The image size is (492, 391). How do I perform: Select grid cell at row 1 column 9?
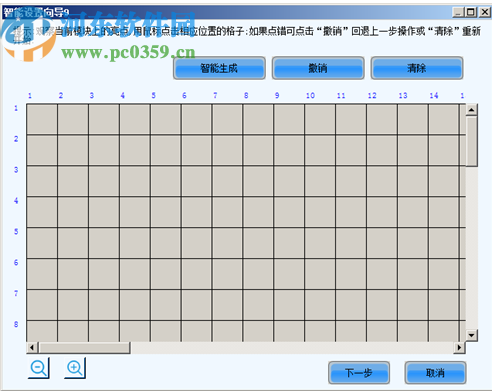(x=289, y=119)
